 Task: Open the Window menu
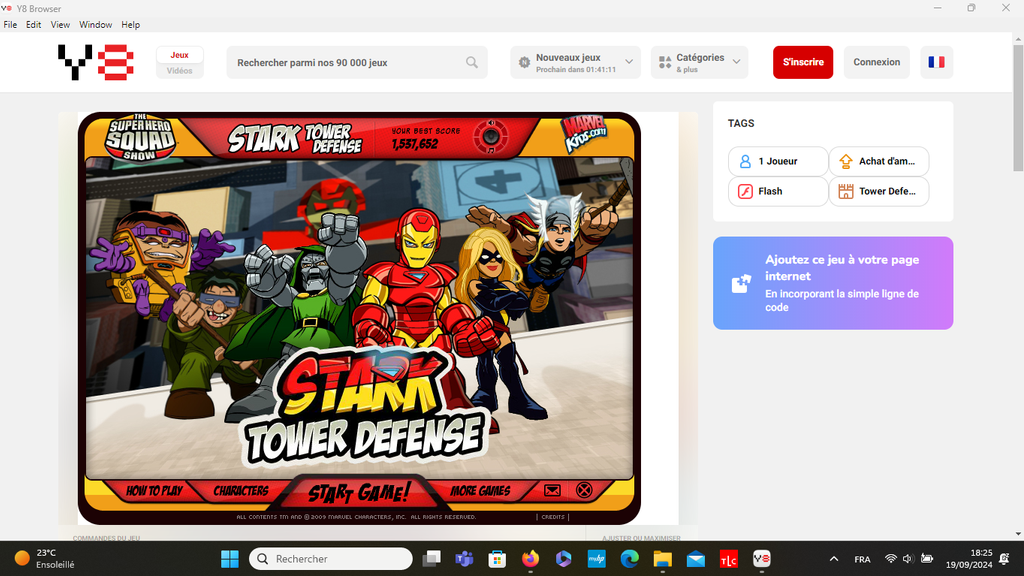[x=96, y=24]
